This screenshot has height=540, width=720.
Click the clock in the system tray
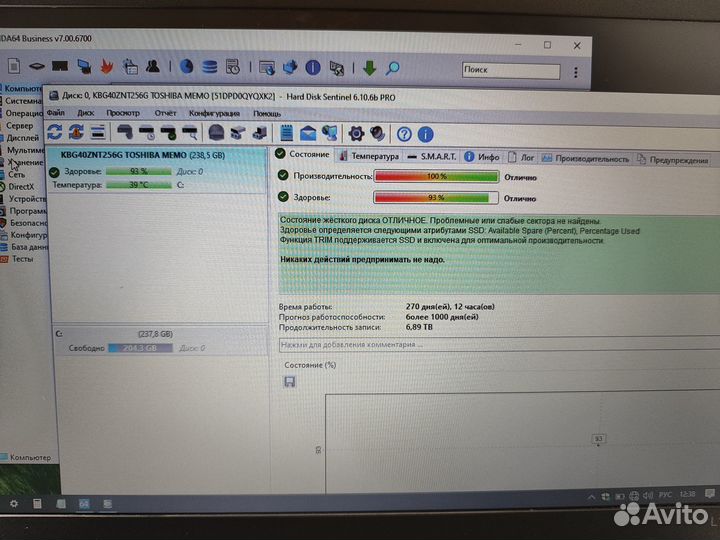click(687, 495)
